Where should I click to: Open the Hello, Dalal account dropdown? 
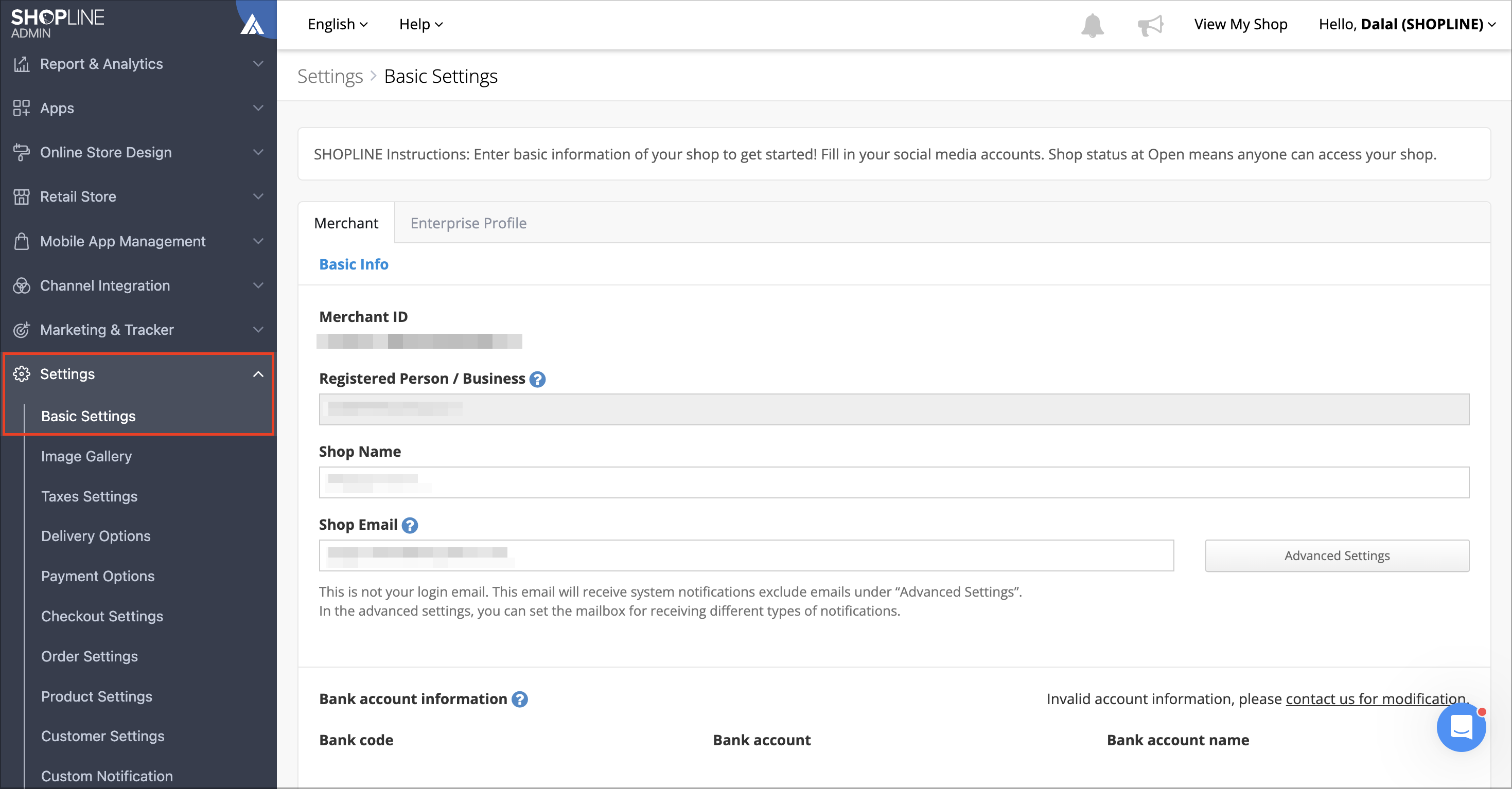[x=1406, y=24]
